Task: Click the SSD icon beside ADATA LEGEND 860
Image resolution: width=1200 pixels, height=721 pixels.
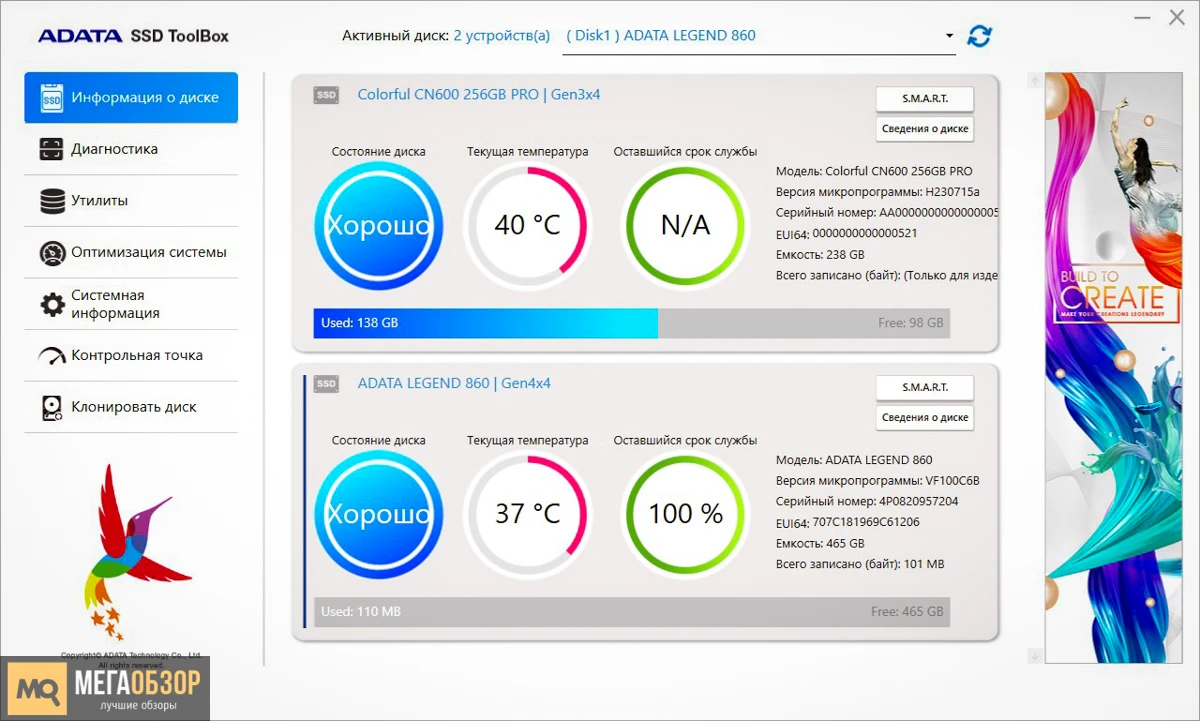Action: [x=326, y=384]
